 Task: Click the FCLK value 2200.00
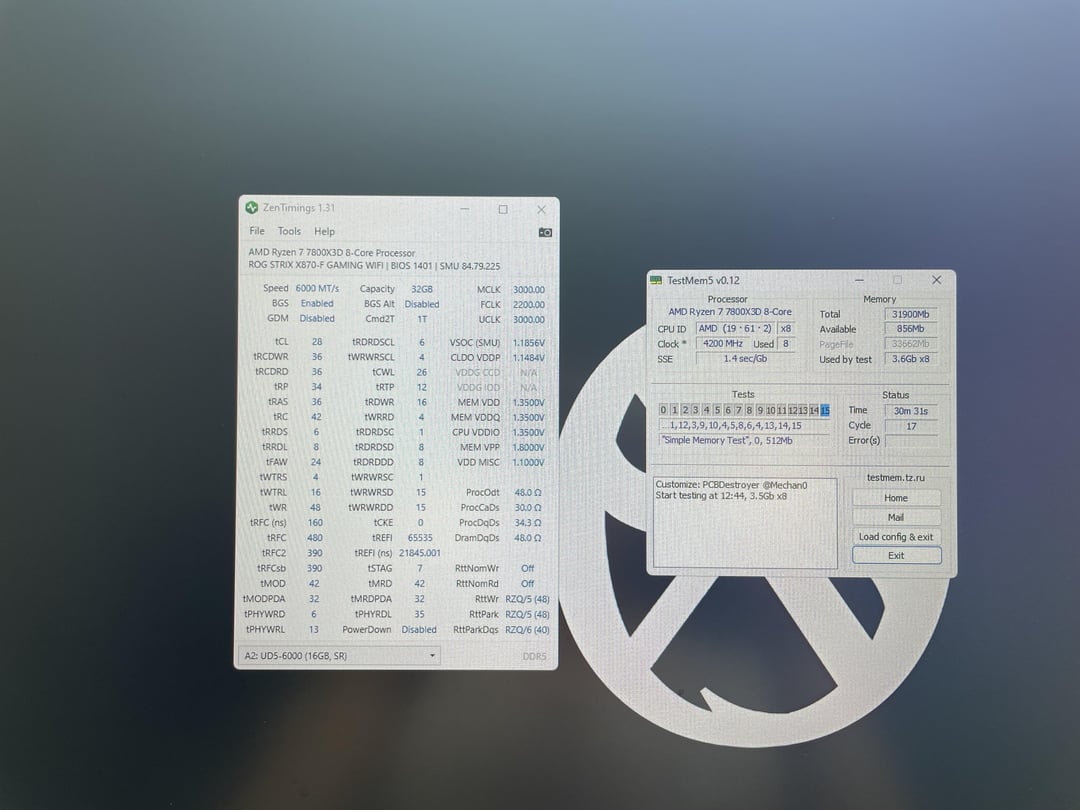pos(528,304)
